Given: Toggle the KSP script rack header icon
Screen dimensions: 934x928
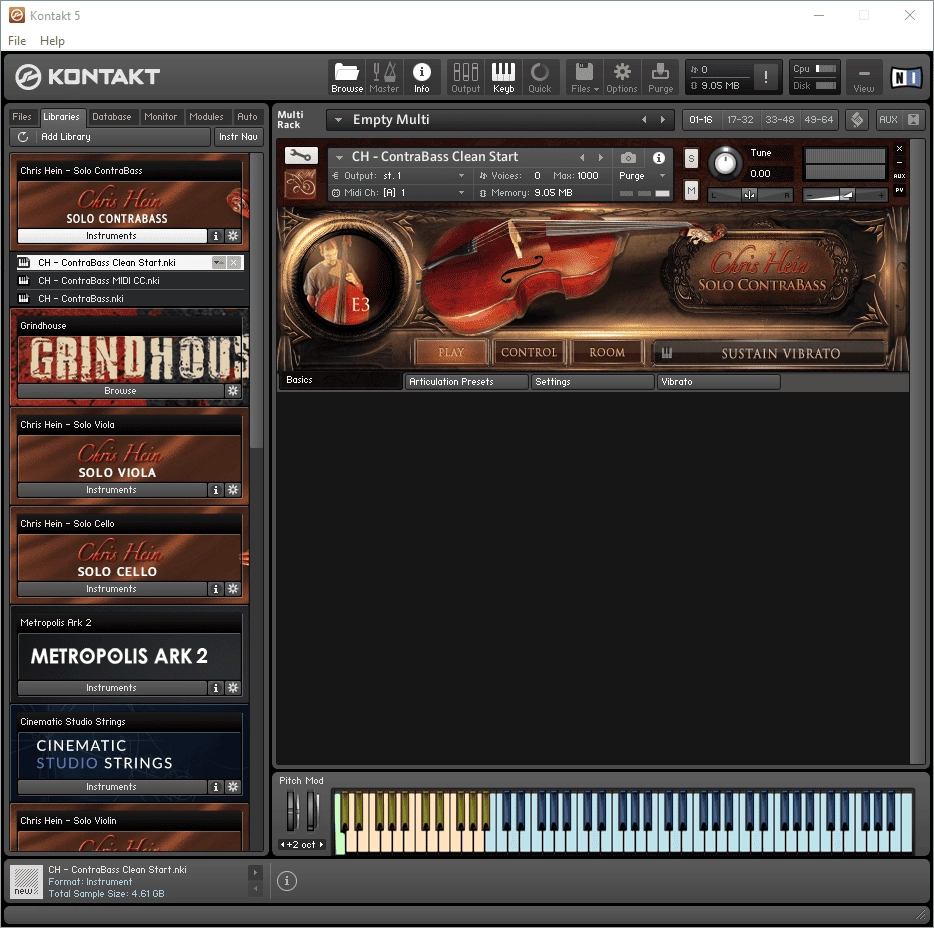Looking at the screenshot, I should coord(857,120).
